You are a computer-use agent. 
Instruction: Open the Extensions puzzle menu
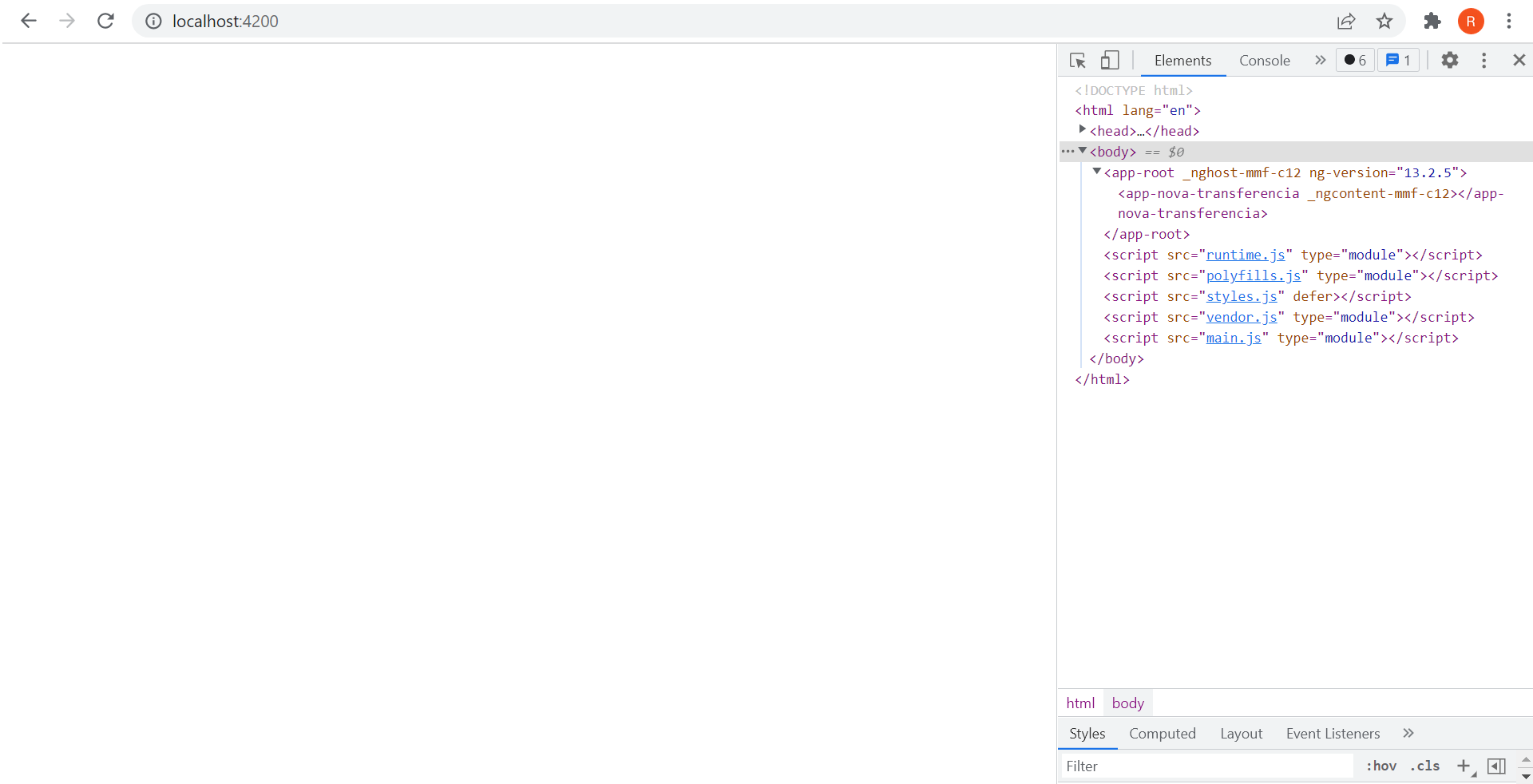pyautogui.click(x=1432, y=22)
